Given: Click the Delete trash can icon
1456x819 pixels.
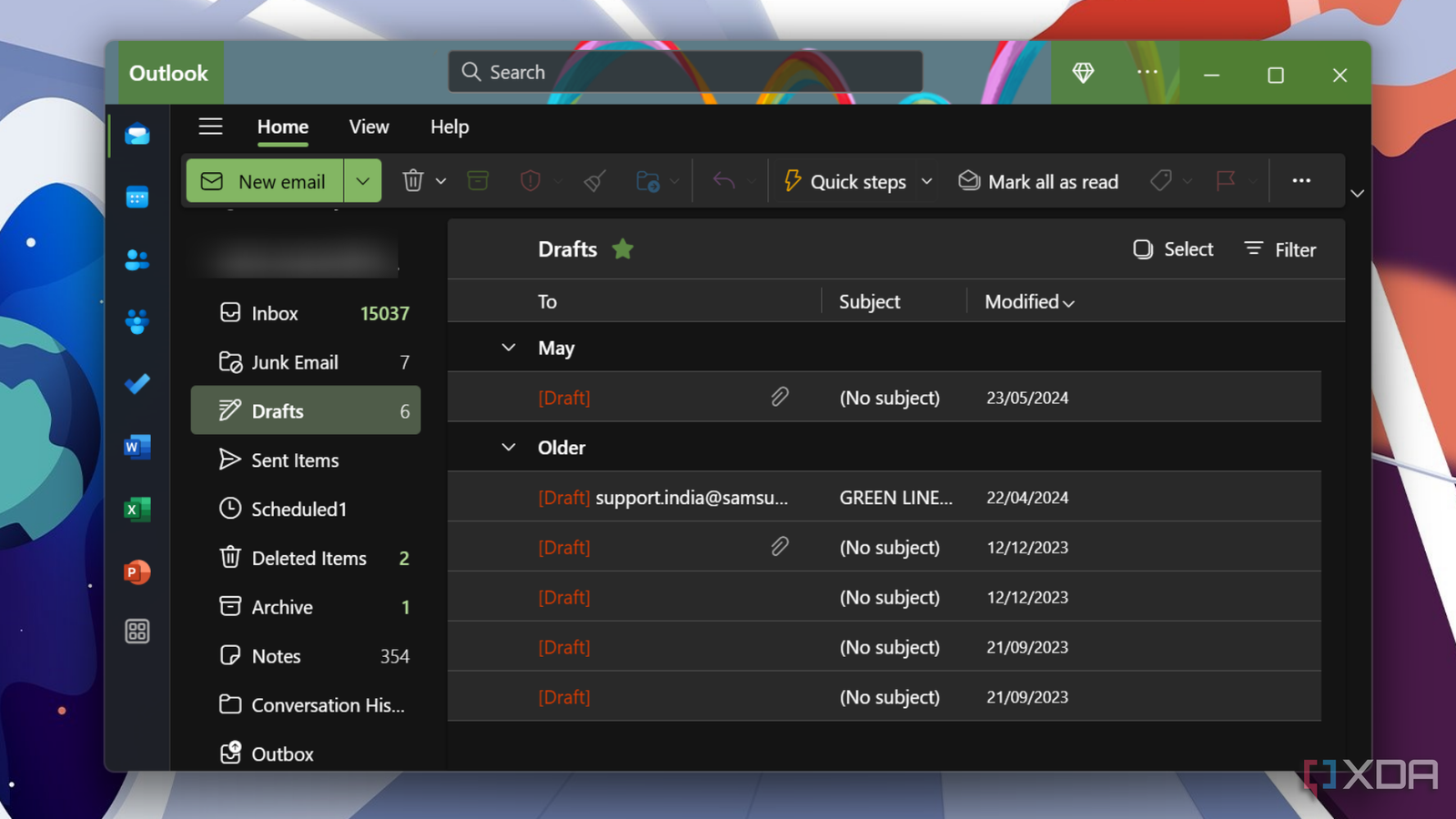Looking at the screenshot, I should point(413,181).
